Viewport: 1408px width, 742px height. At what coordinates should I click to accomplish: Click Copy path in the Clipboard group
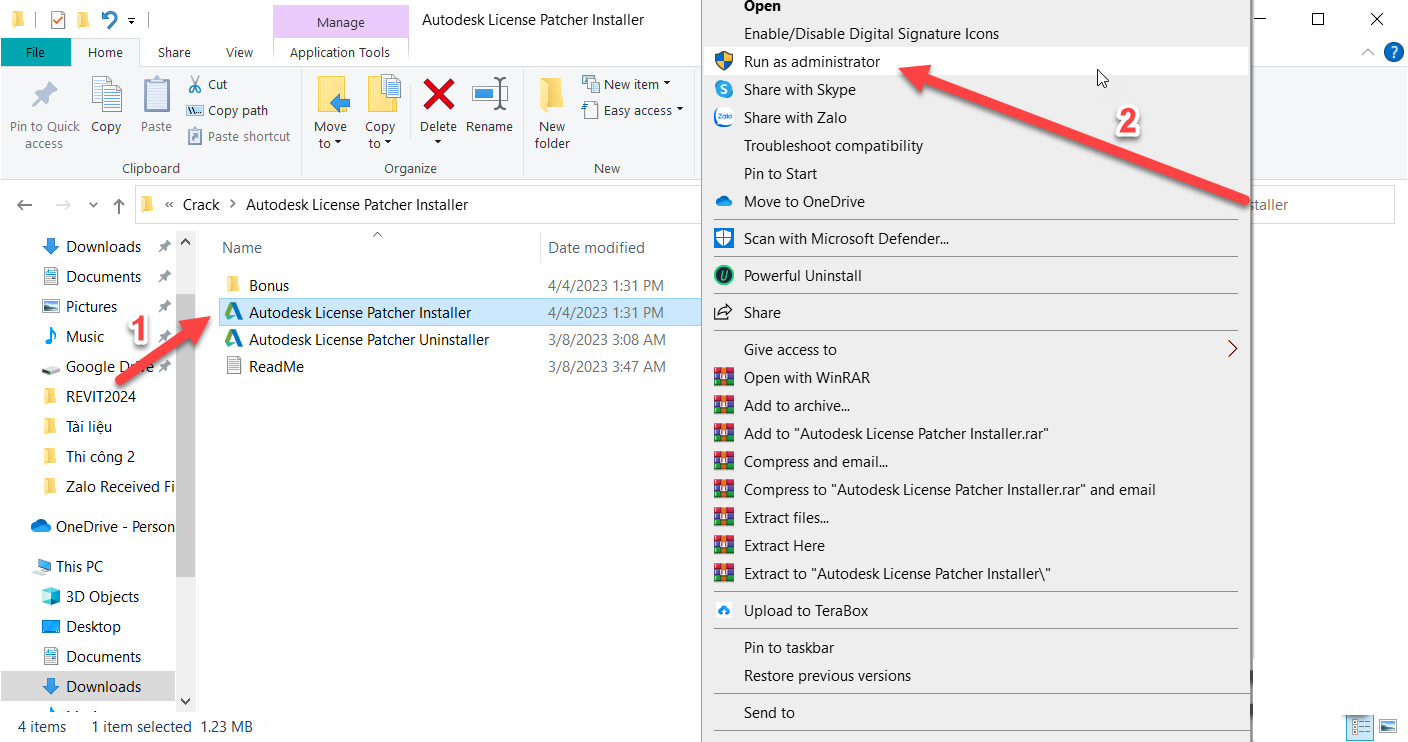tap(227, 111)
